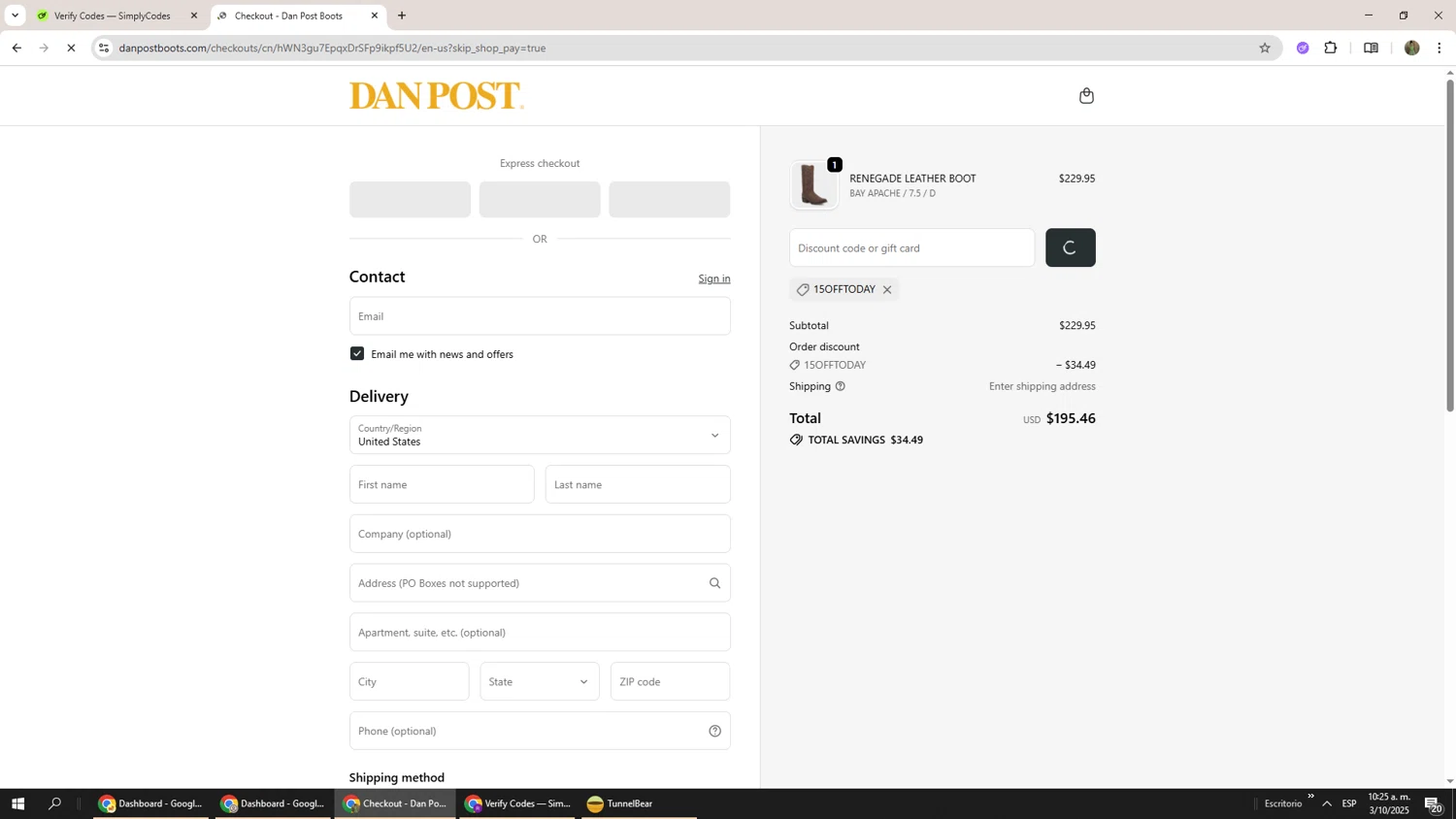Open the State dropdown
This screenshot has height=819, width=1456.
[540, 682]
